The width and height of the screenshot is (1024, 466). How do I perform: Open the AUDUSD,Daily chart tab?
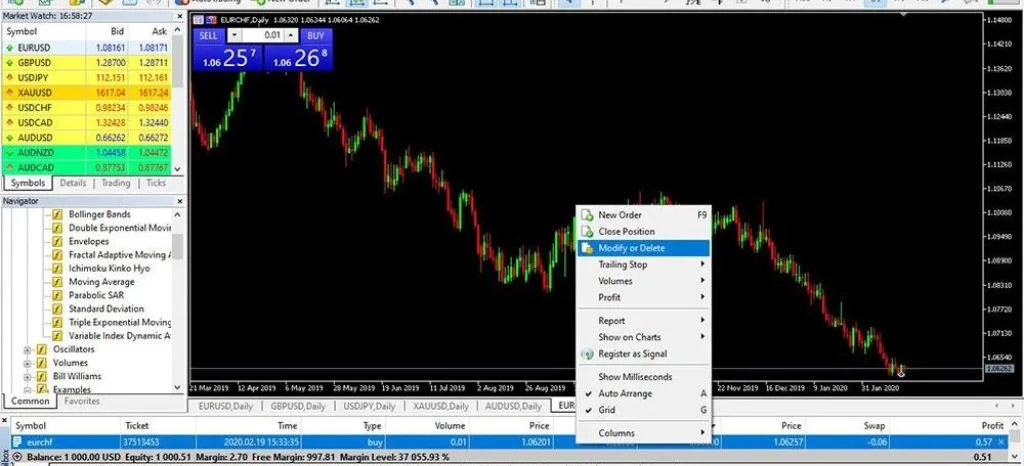click(513, 406)
